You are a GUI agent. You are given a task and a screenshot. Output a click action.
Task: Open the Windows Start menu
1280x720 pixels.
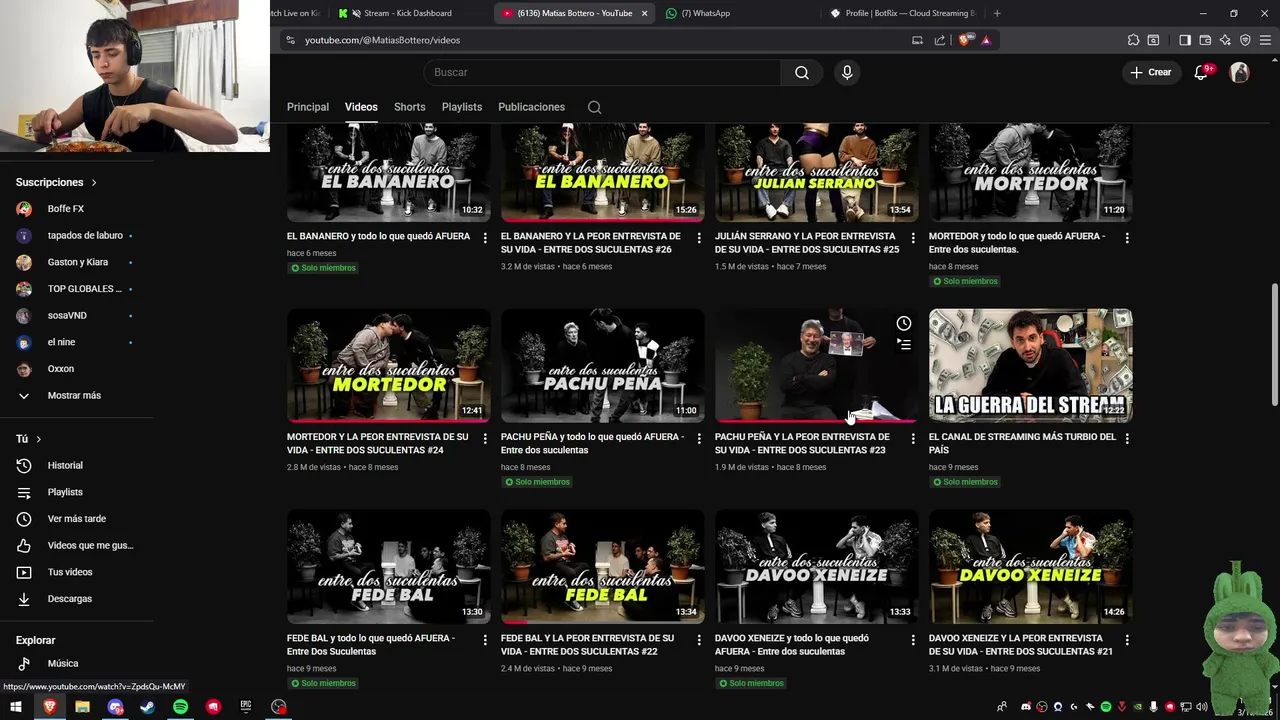pos(16,707)
